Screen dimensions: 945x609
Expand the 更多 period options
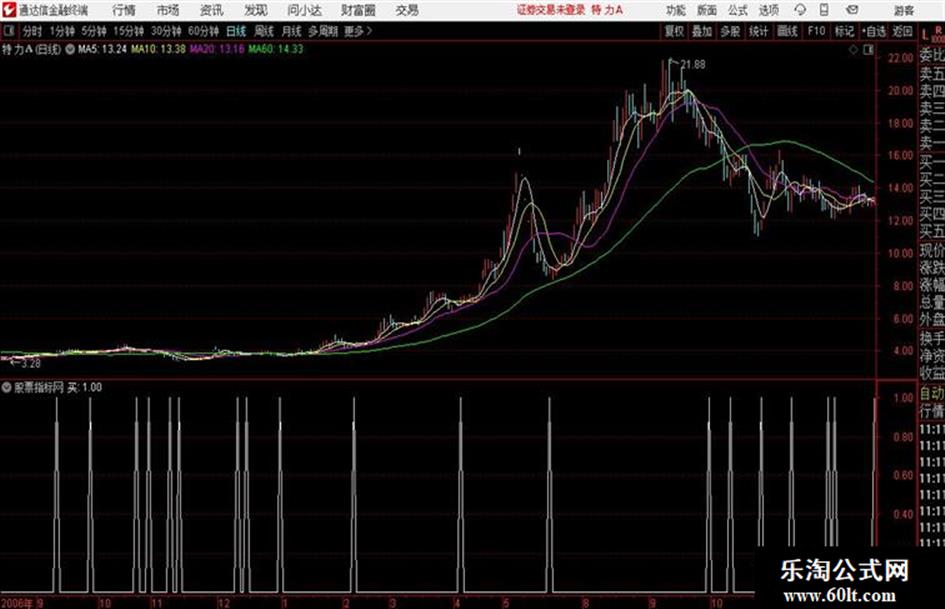coord(359,31)
